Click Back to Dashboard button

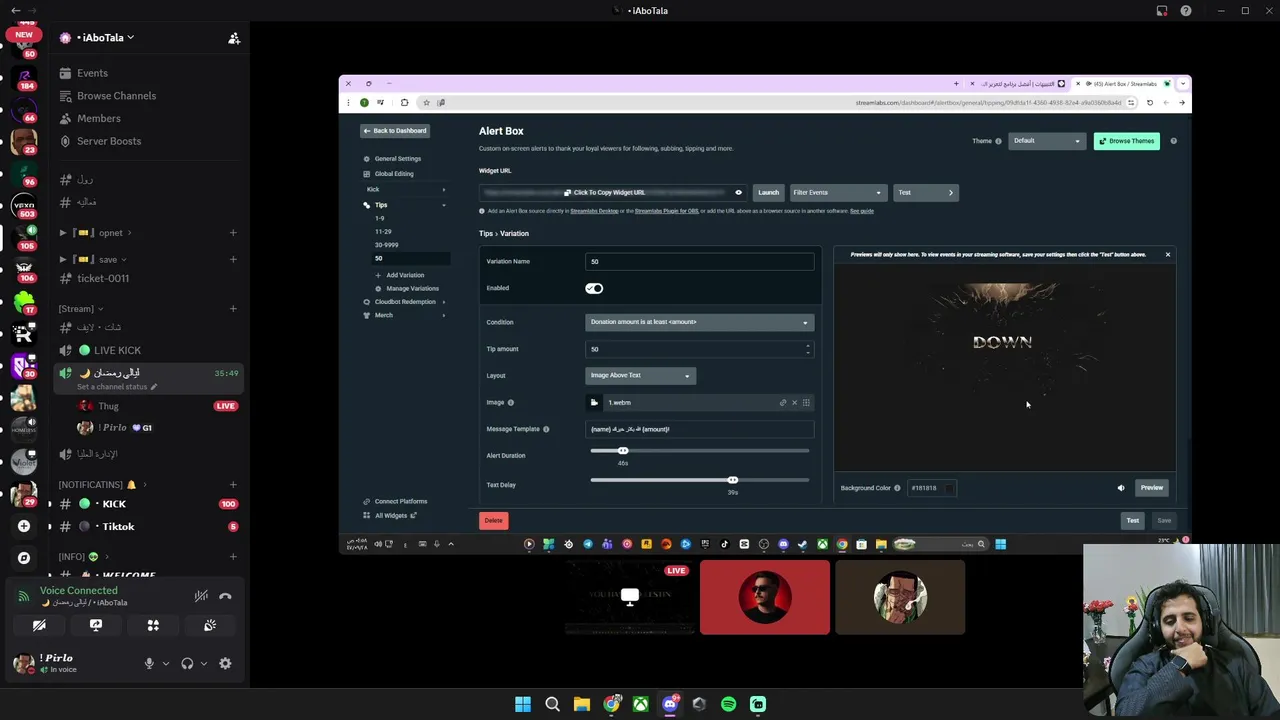(x=395, y=131)
